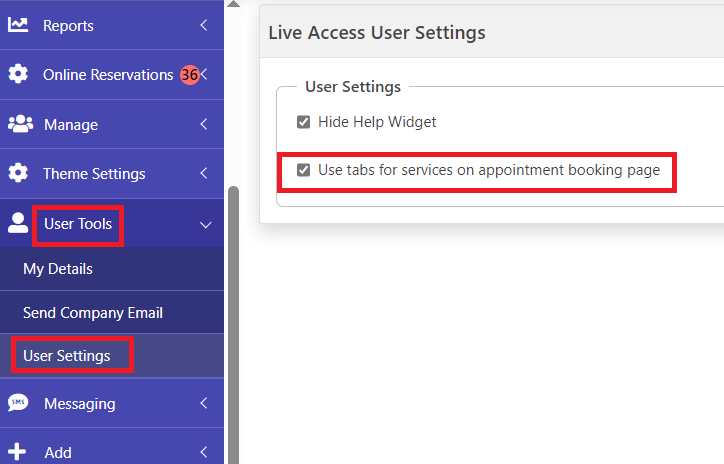Click the red 36 notification badge
The height and width of the screenshot is (464, 724).
[x=189, y=75]
